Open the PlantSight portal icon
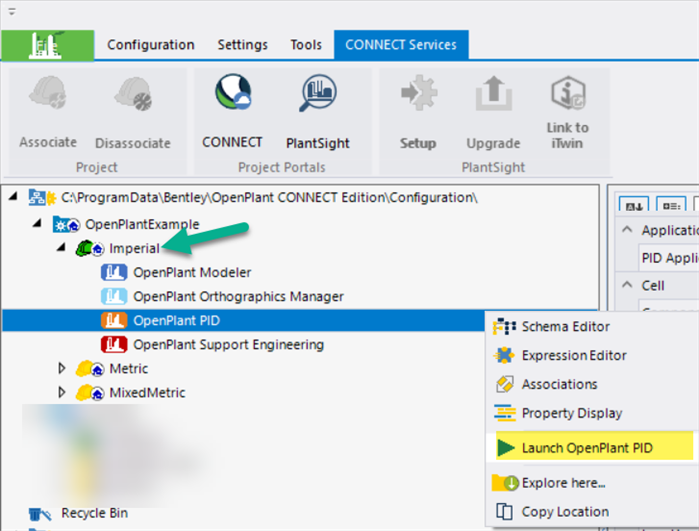Screen dimensions: 699x531 point(317,97)
